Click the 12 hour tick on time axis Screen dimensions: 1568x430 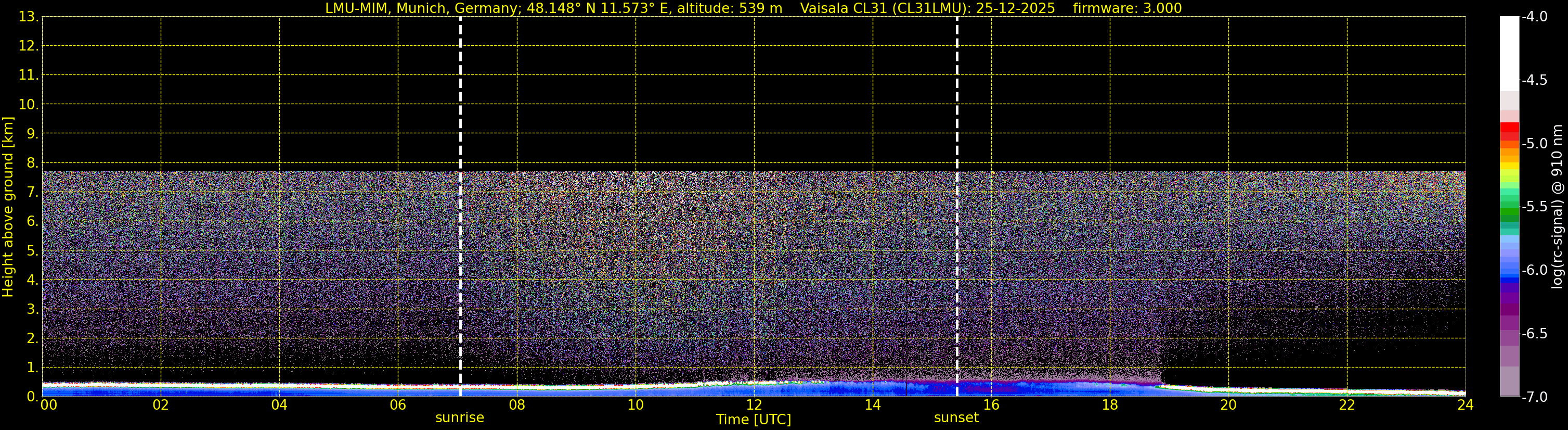[x=754, y=406]
